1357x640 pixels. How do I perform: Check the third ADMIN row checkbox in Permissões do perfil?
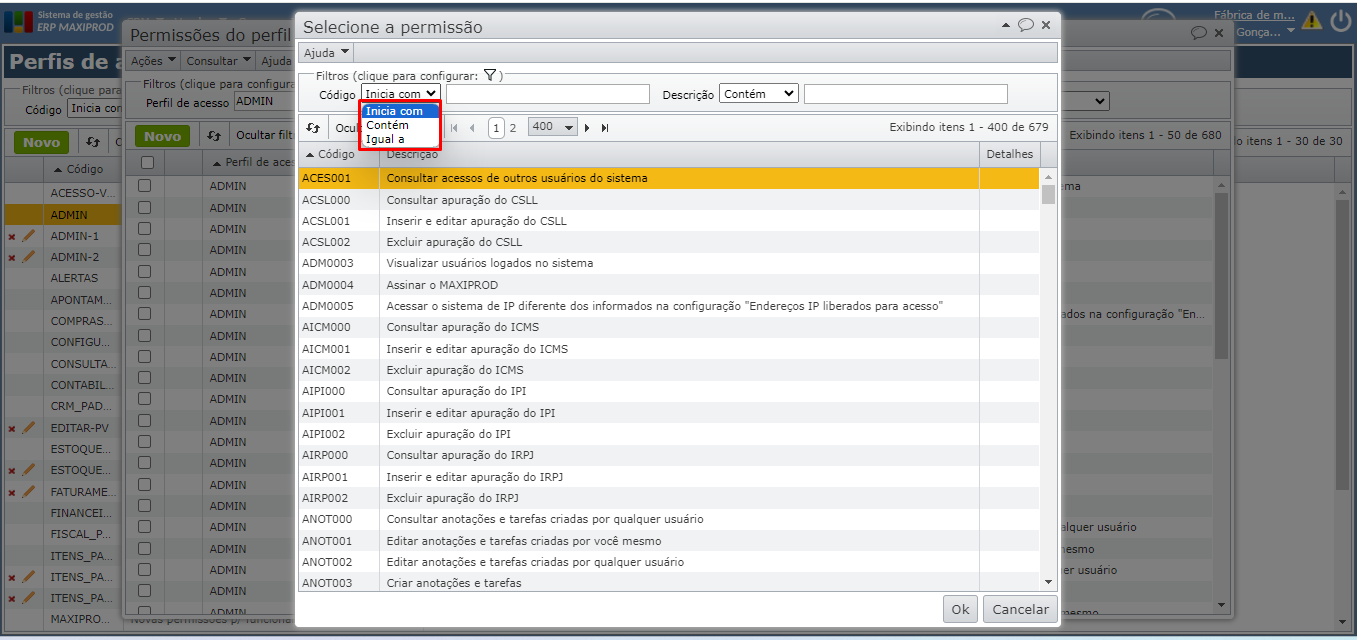click(x=145, y=229)
